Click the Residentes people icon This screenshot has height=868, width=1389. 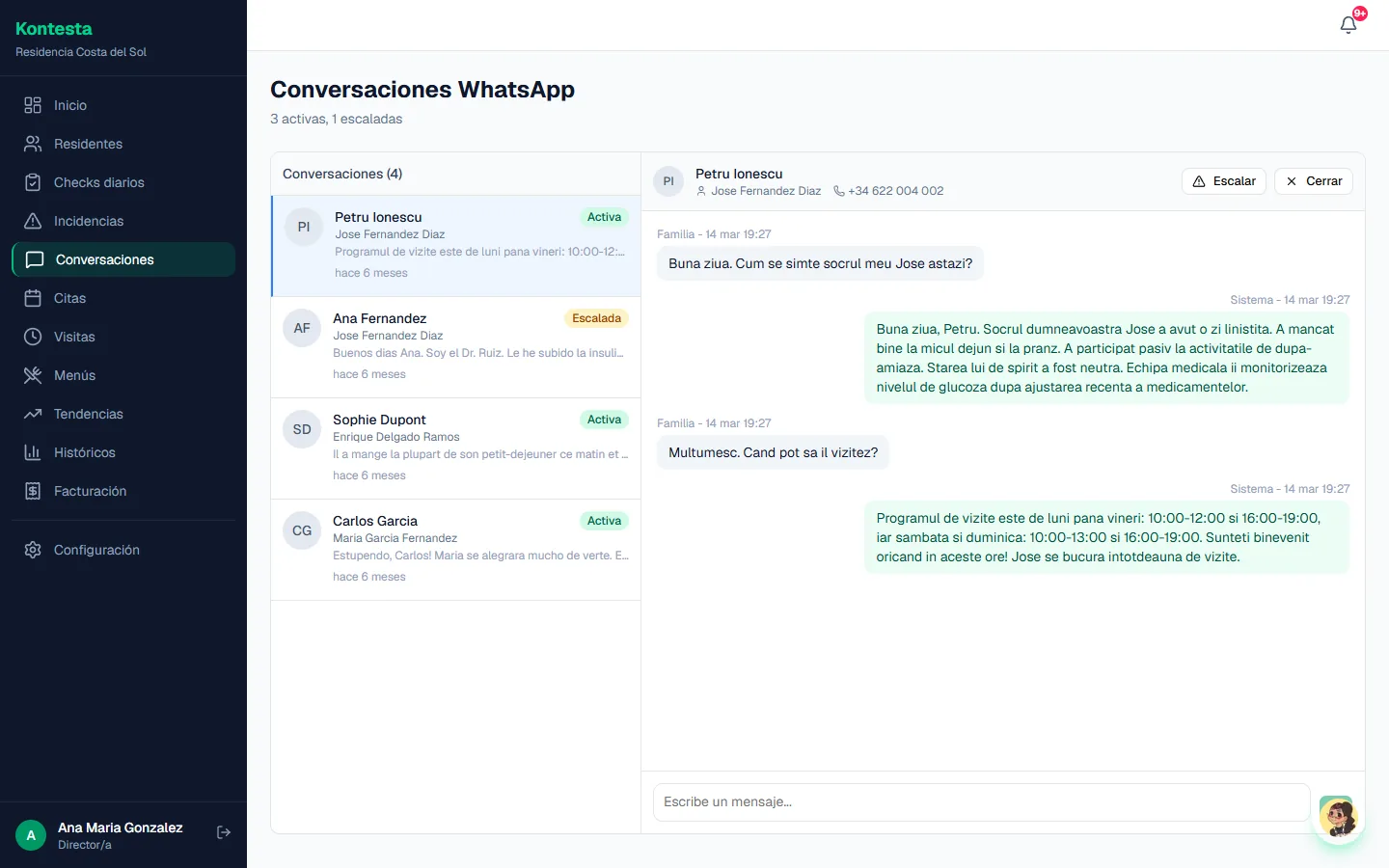pyautogui.click(x=33, y=144)
